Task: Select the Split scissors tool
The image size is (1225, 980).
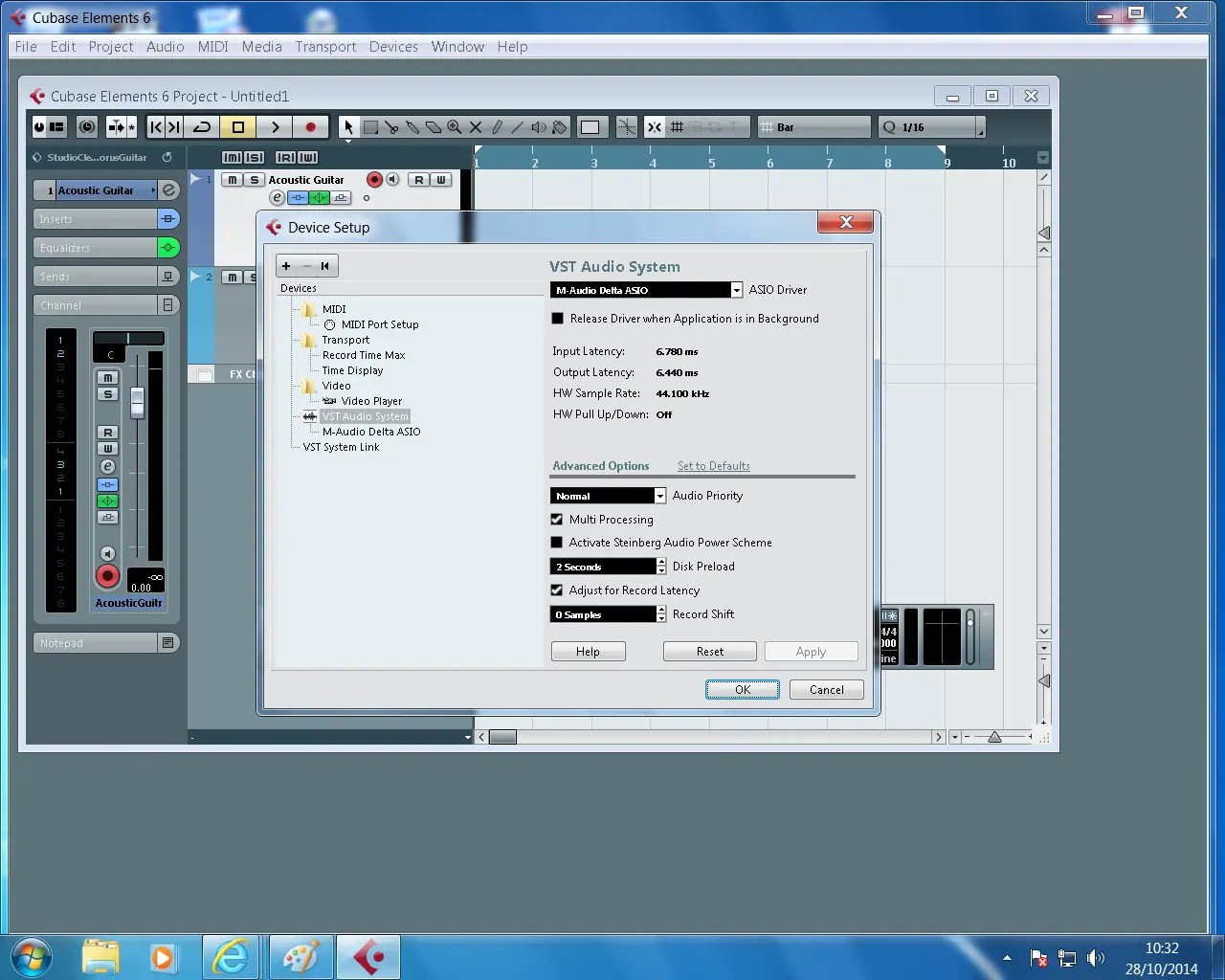Action: (x=391, y=126)
